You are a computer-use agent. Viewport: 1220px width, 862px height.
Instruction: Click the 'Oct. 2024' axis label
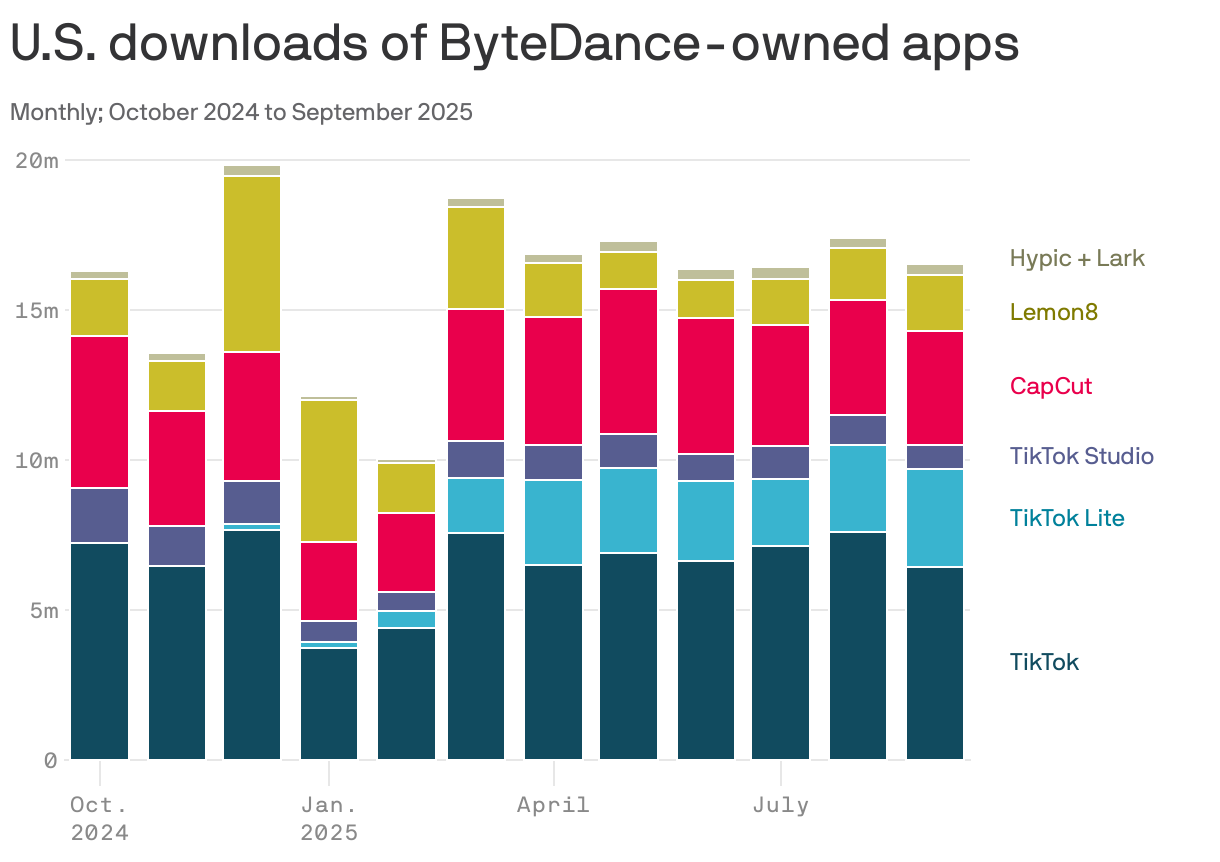pyautogui.click(x=100, y=817)
